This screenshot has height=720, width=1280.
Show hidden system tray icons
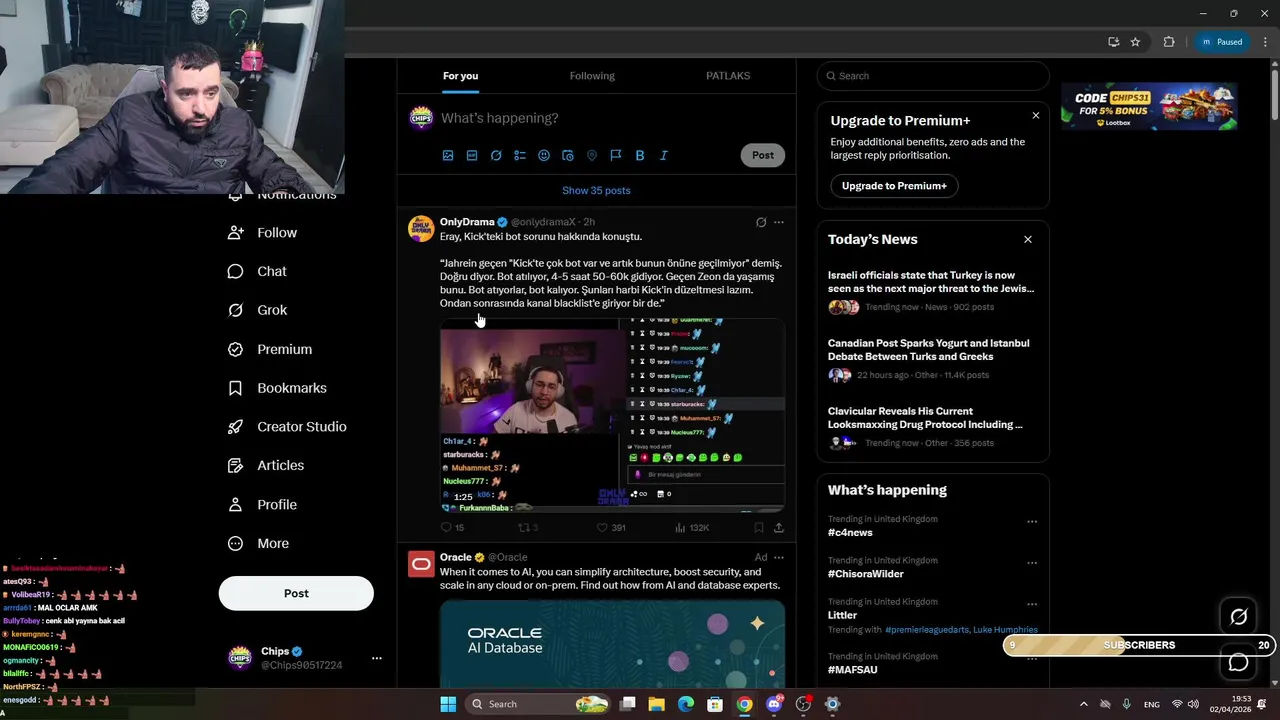point(1084,704)
